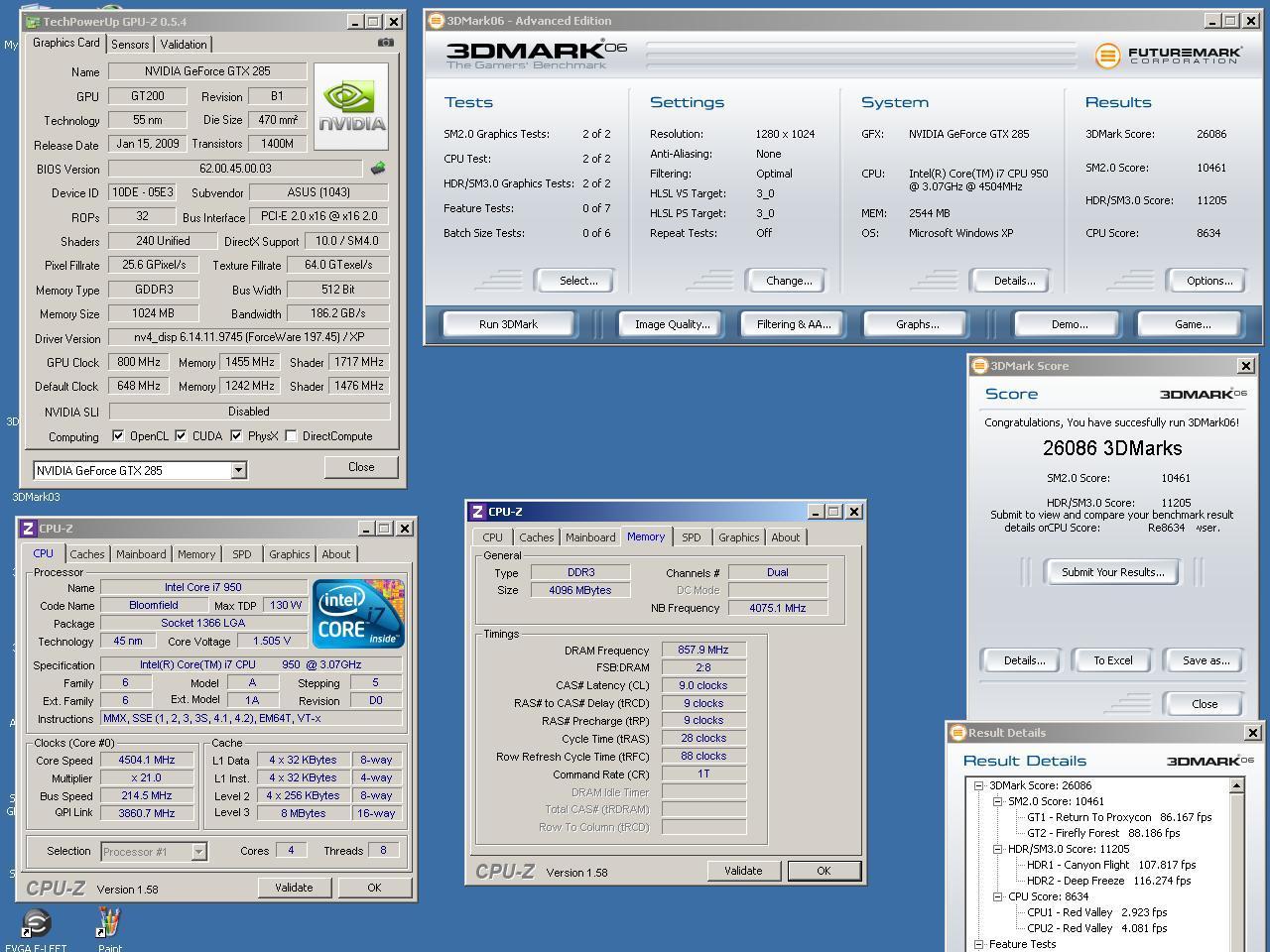Screen dimensions: 1270x952
Task: Click the Image Quality button
Action: click(x=673, y=324)
